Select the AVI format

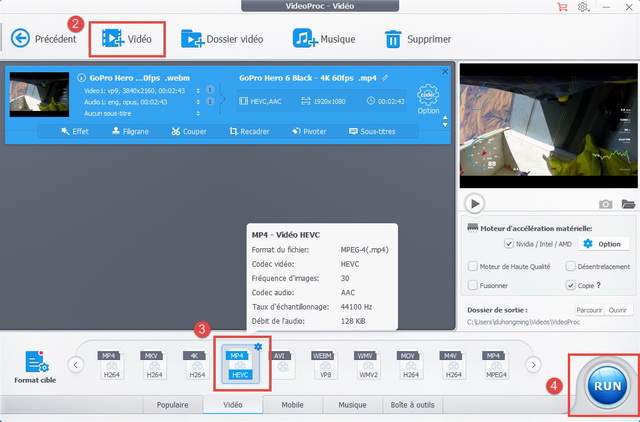click(282, 364)
